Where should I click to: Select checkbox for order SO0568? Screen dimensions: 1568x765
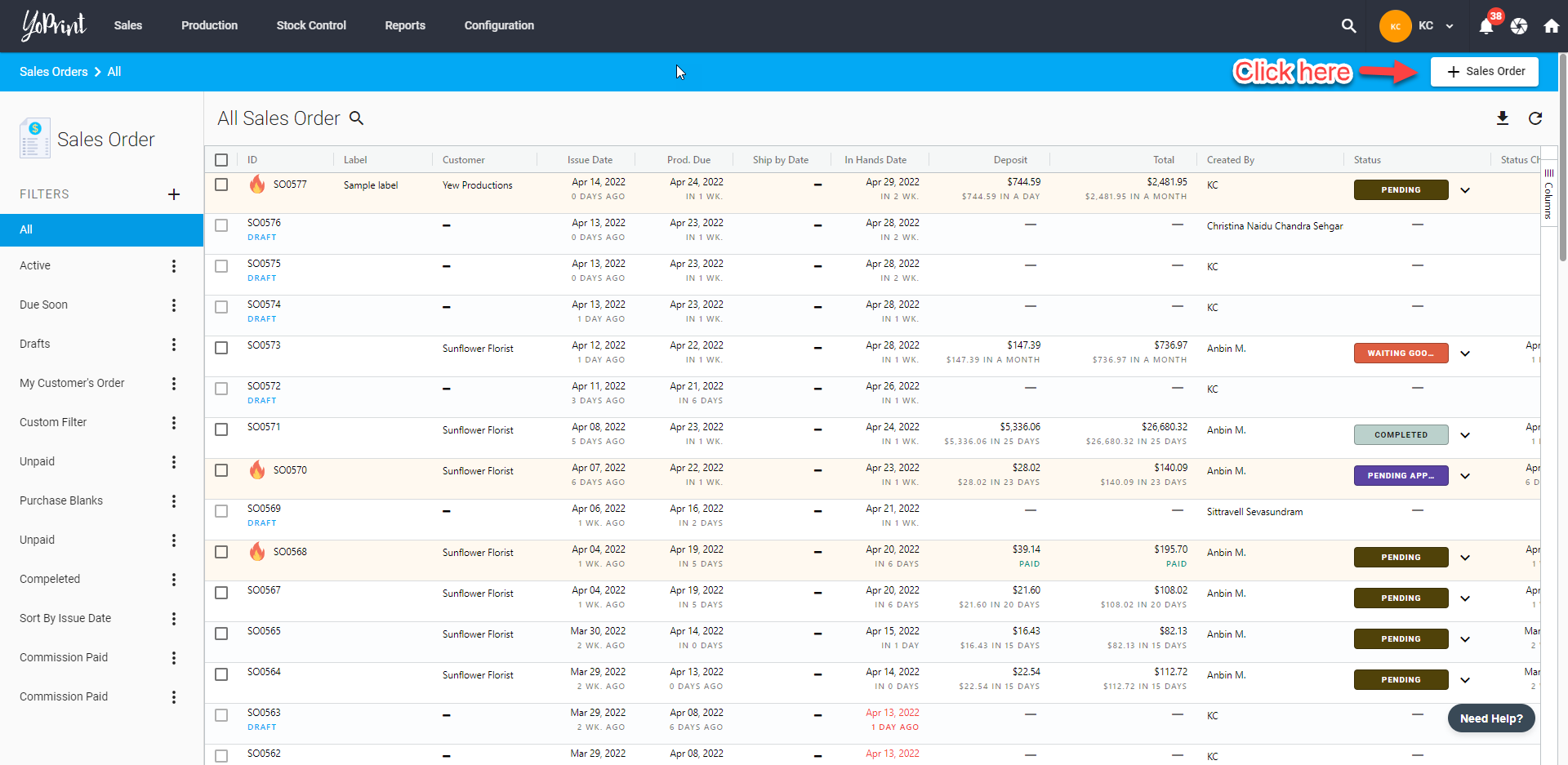pyautogui.click(x=221, y=552)
